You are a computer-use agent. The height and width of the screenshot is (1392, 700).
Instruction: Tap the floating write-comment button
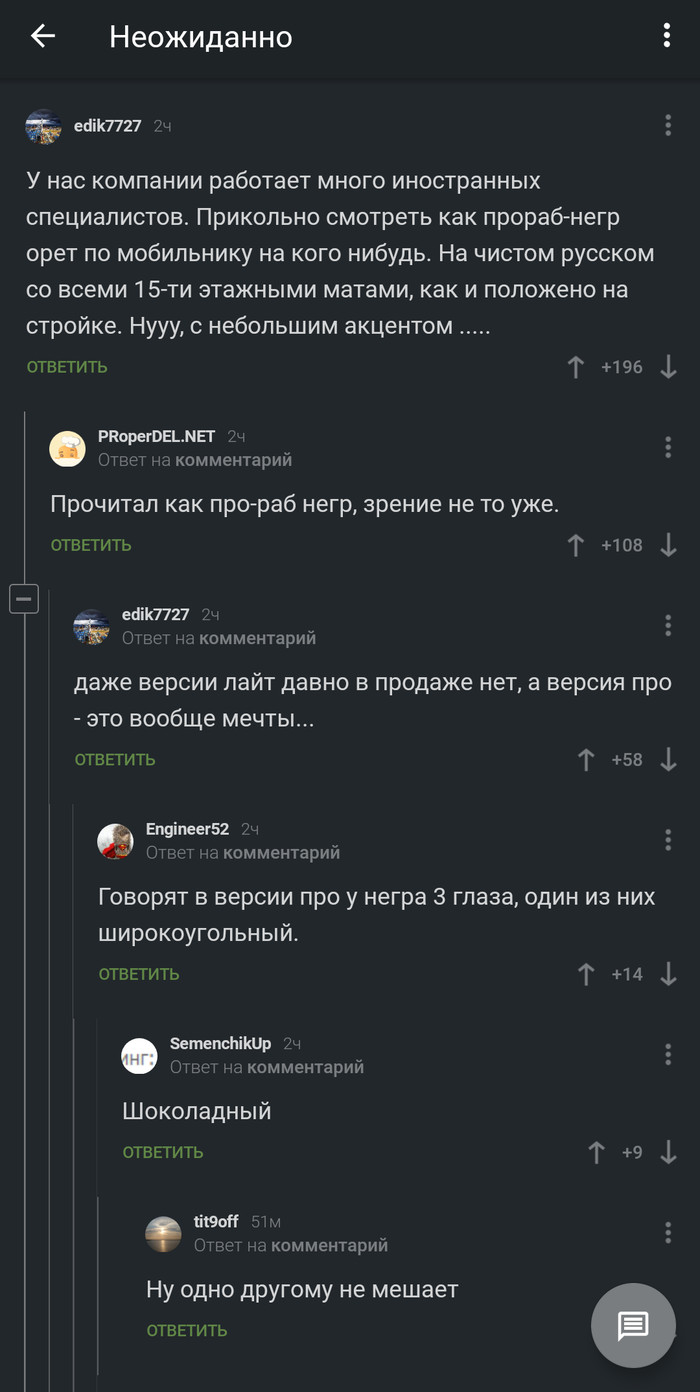pos(633,1326)
